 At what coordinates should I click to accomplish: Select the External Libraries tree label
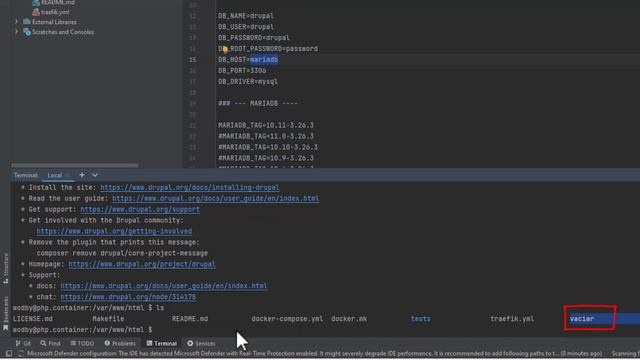pyautogui.click(x=54, y=22)
